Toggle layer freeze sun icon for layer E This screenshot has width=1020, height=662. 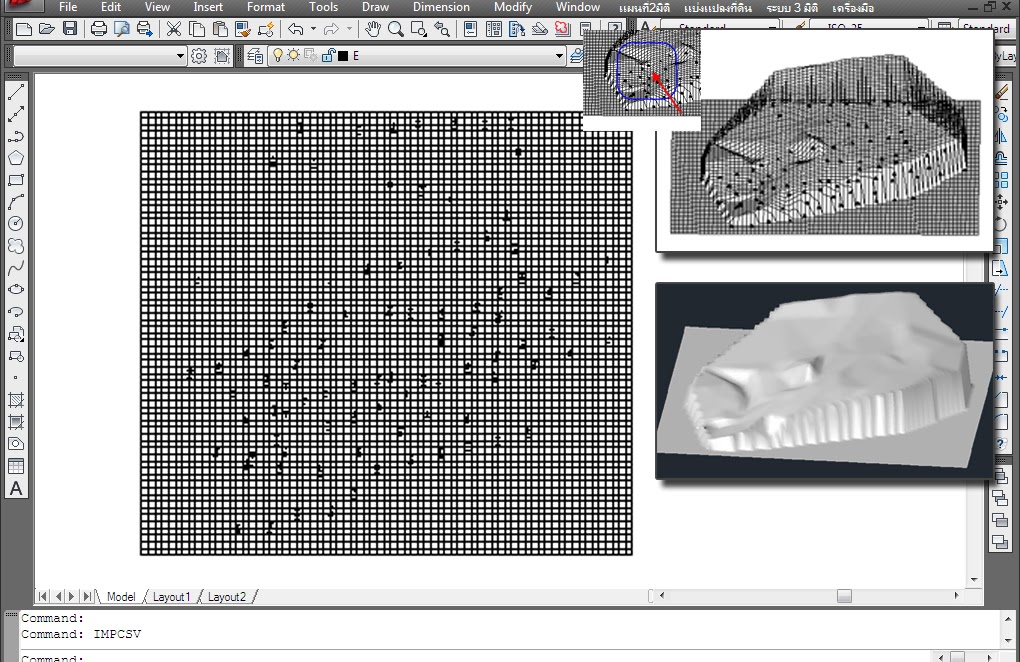tap(293, 56)
